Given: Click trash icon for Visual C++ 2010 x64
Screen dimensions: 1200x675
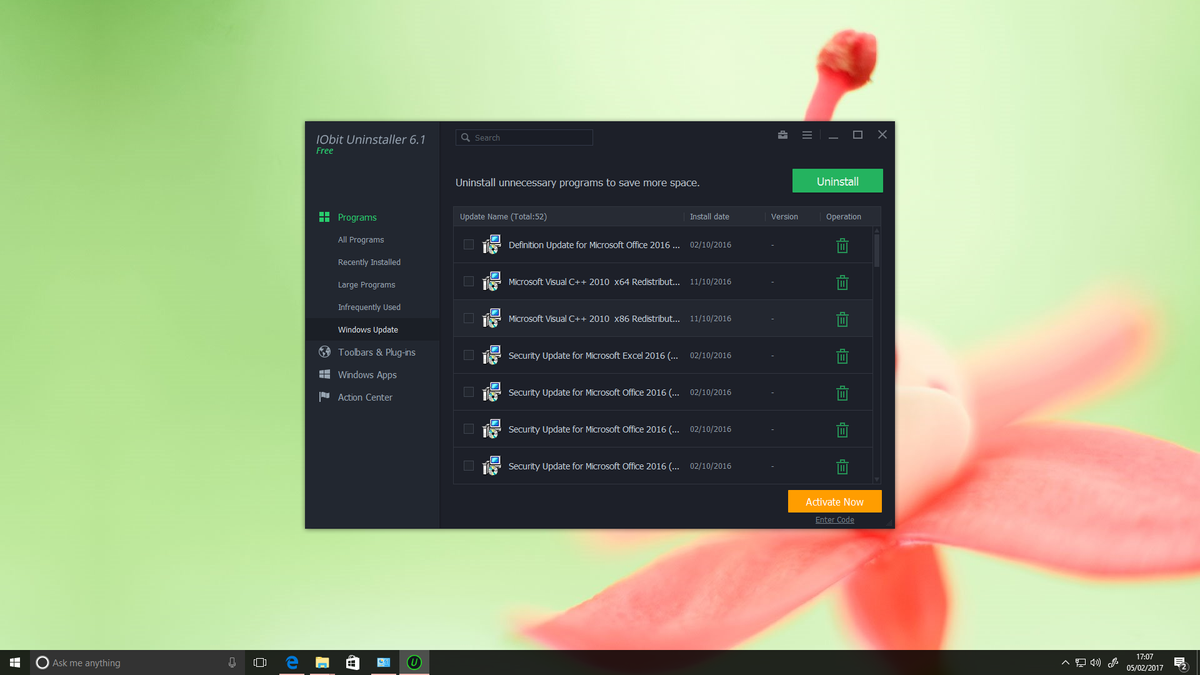Looking at the screenshot, I should coord(842,282).
